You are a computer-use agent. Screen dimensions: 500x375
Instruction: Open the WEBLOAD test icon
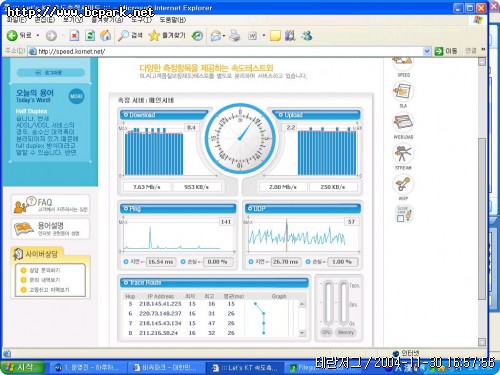pyautogui.click(x=403, y=123)
